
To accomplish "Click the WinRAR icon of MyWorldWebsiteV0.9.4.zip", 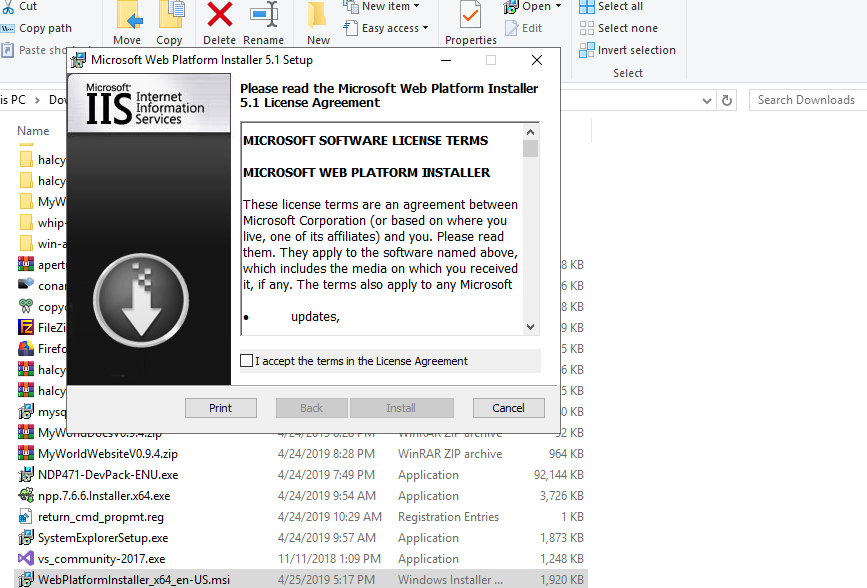I will click(25, 454).
